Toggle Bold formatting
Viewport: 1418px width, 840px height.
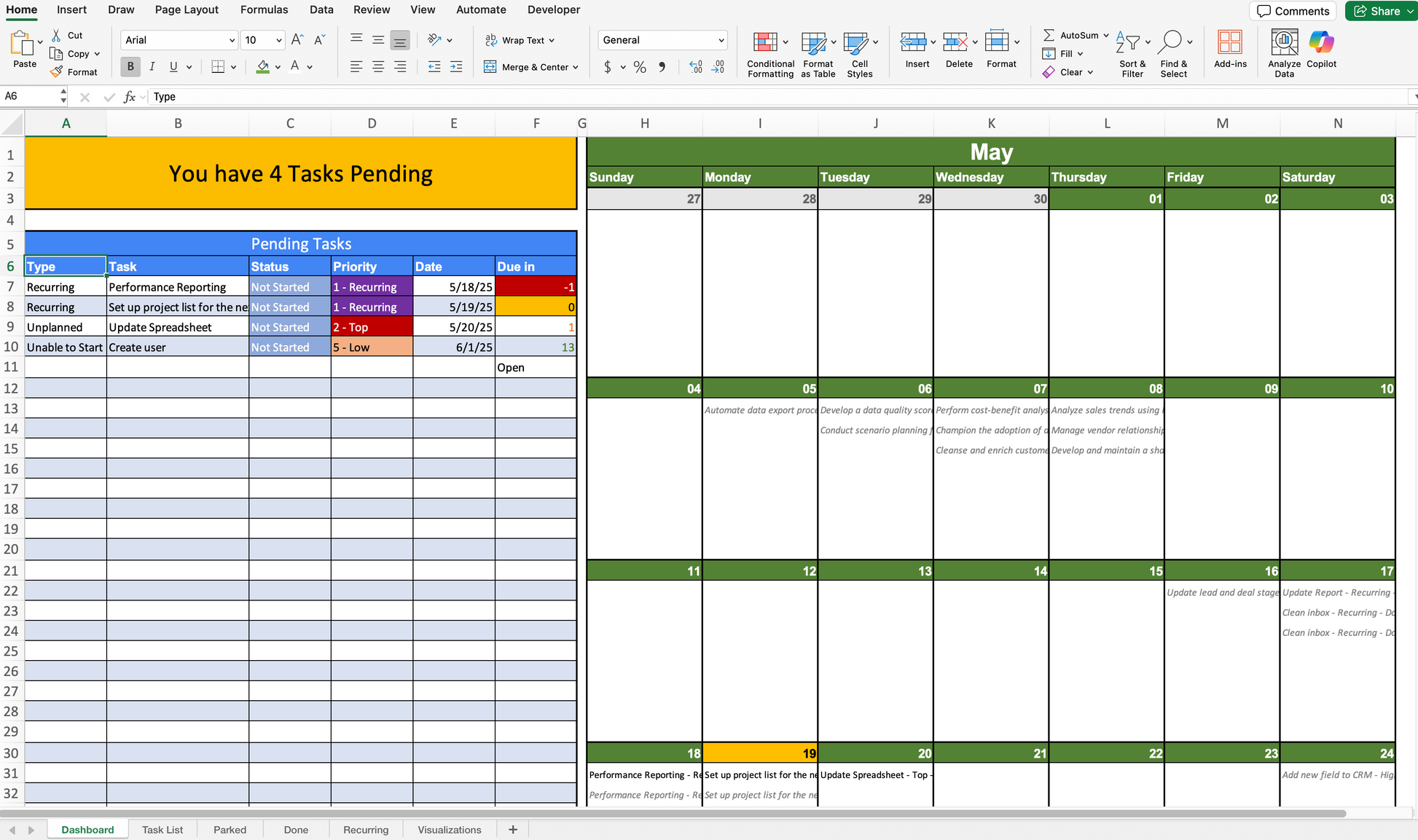coord(130,67)
